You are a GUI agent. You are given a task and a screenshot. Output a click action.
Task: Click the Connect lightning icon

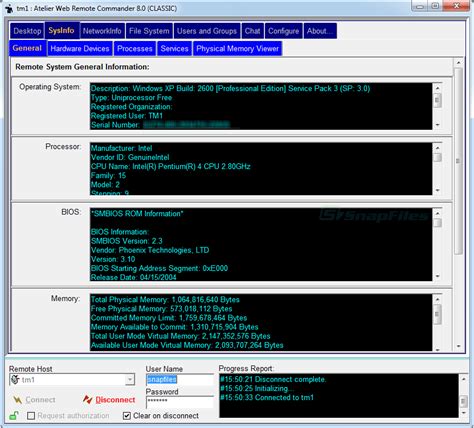17,400
